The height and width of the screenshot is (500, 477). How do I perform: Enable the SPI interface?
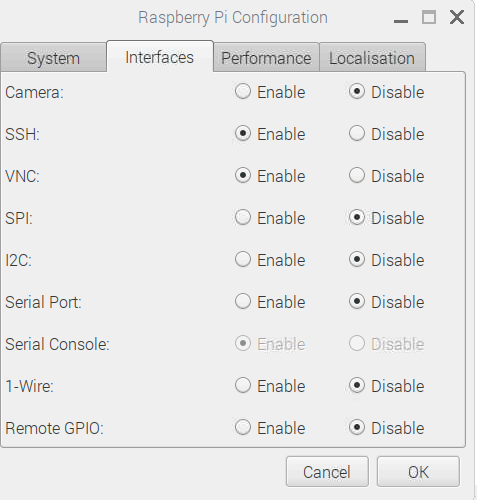(243, 217)
